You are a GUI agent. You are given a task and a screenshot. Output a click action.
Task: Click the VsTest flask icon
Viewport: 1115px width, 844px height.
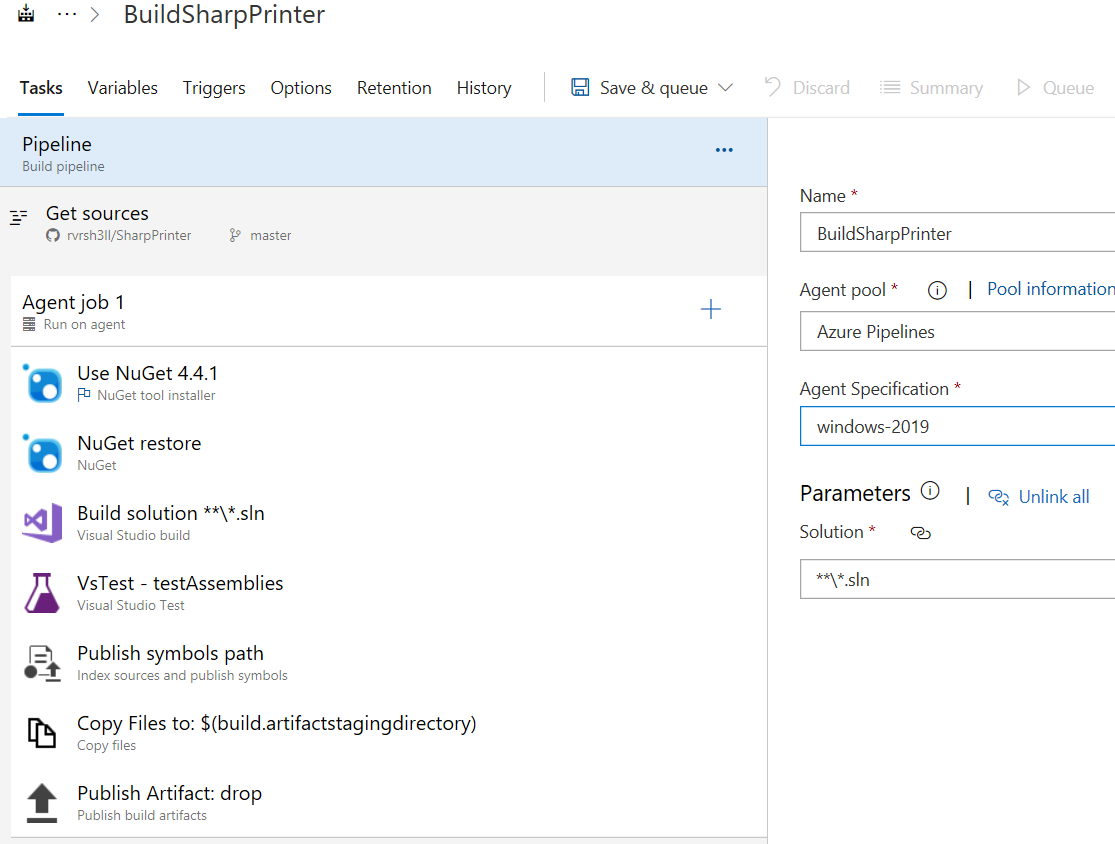pos(42,593)
